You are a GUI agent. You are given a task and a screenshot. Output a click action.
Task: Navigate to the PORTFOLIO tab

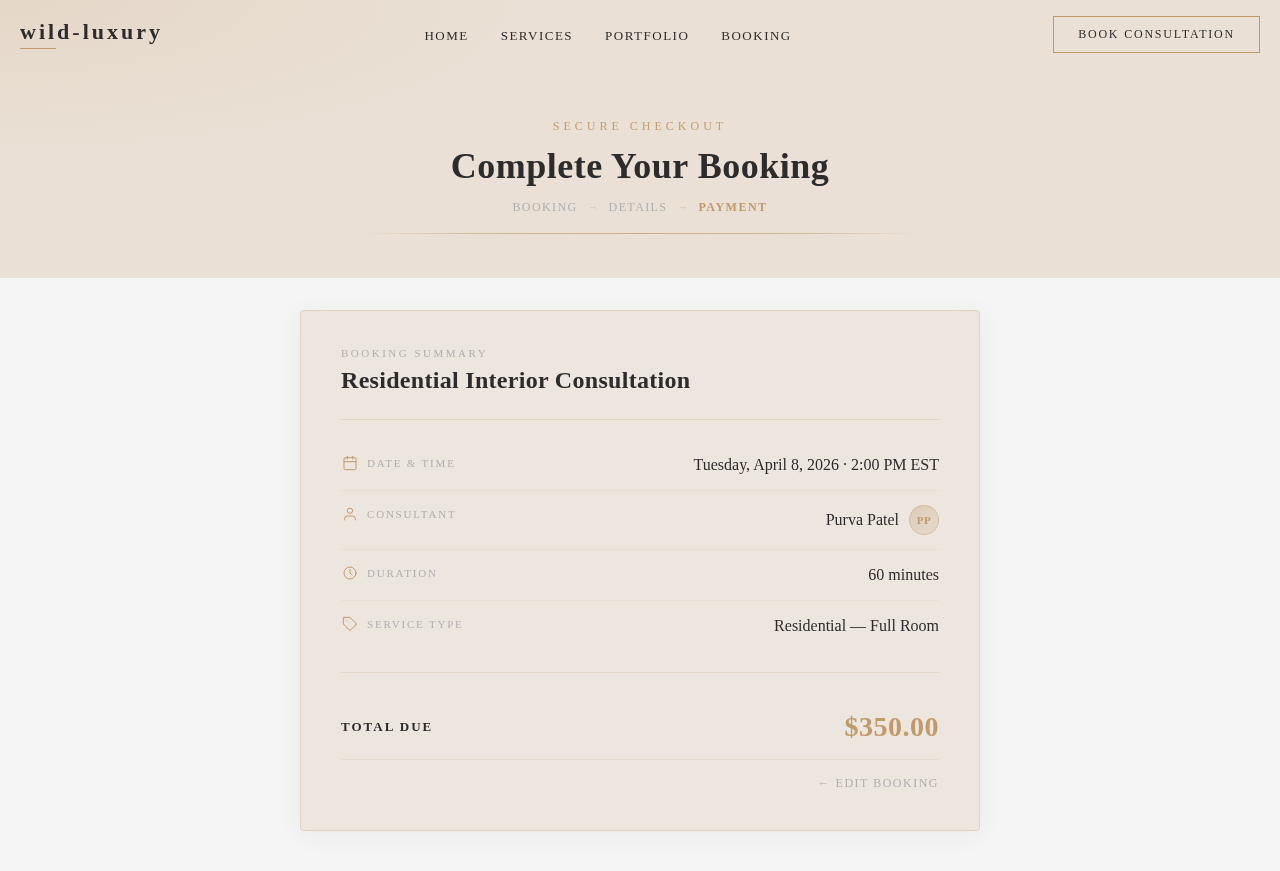click(646, 35)
